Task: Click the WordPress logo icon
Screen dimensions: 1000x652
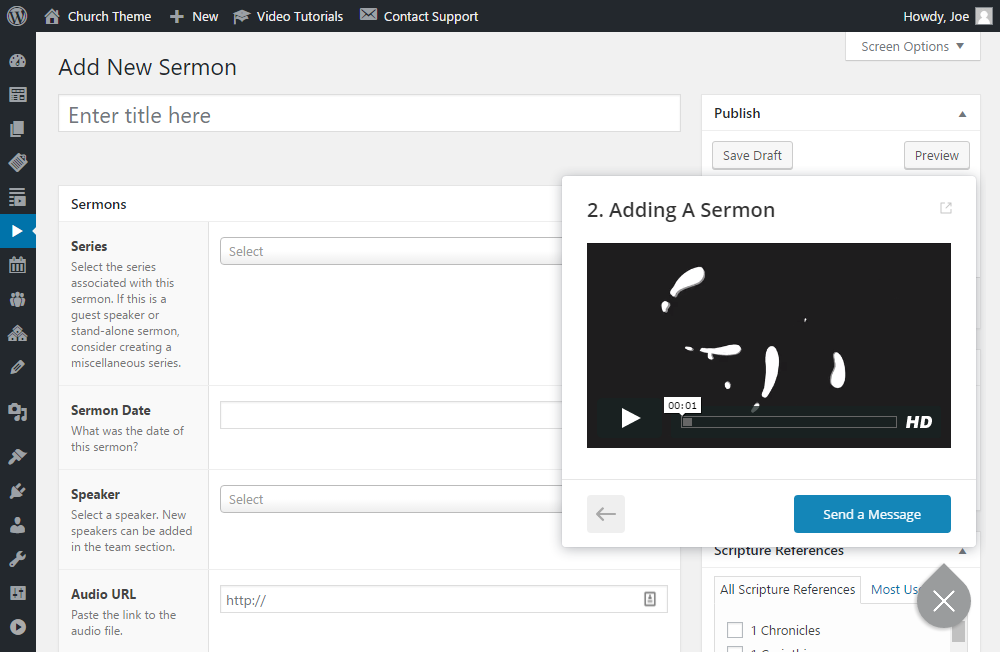Action: 17,16
